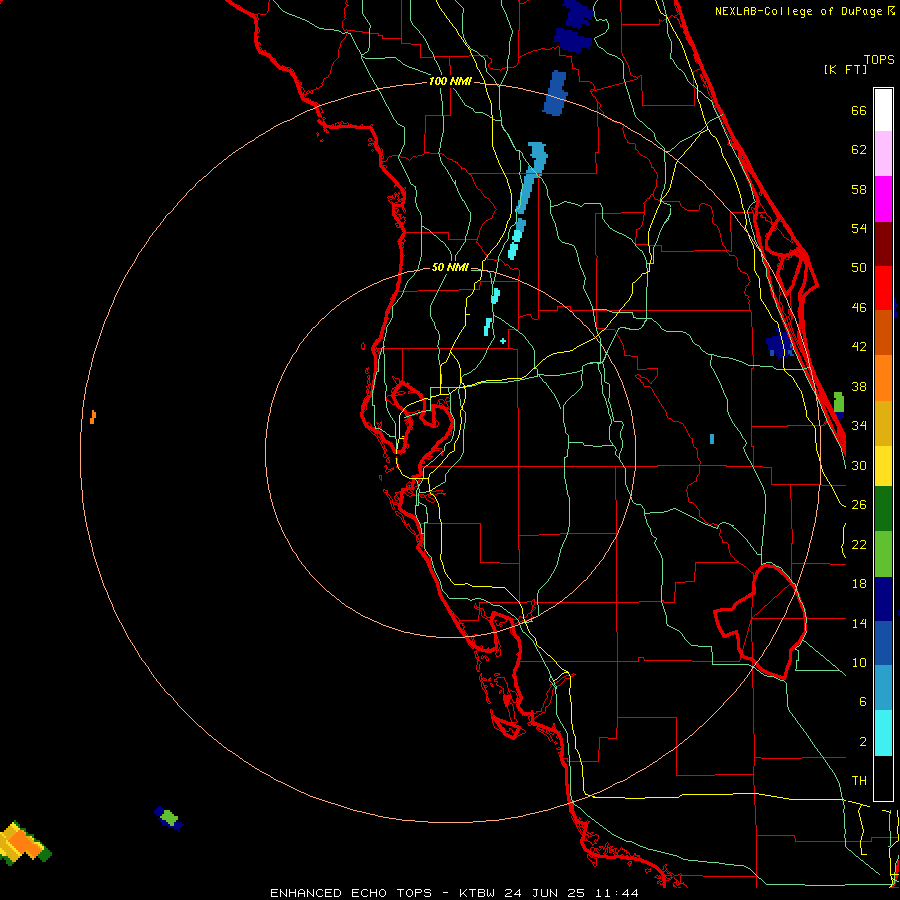900x900 pixels.
Task: Click the '62' legend value
Action: click(859, 149)
